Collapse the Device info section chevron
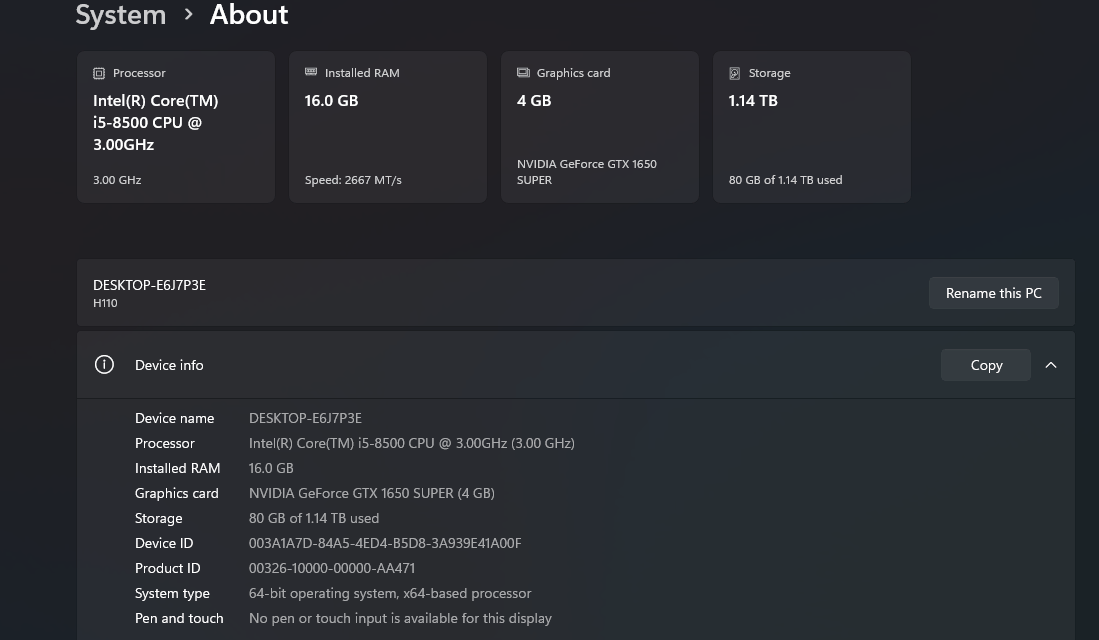 1051,365
